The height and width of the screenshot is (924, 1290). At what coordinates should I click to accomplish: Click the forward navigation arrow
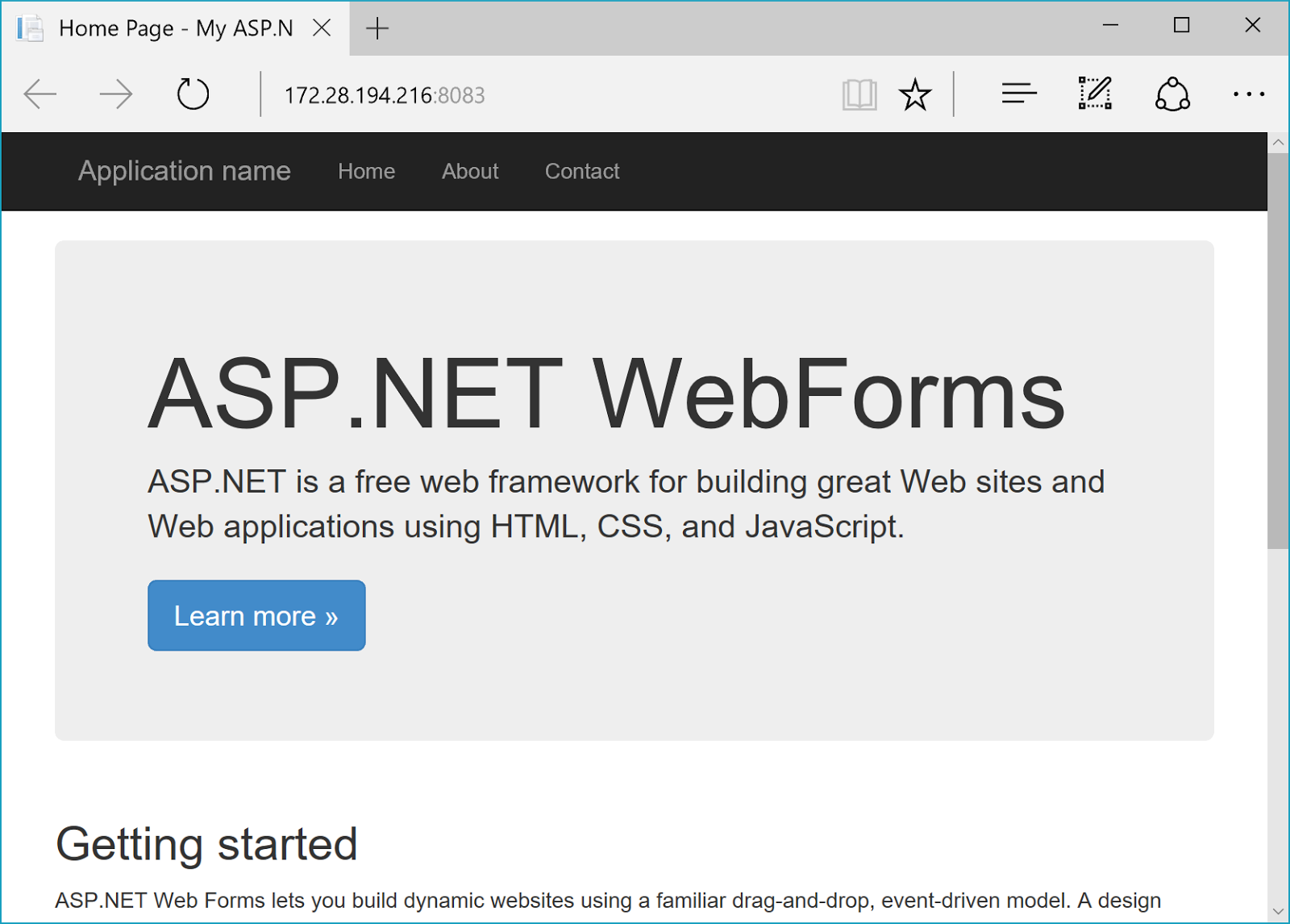click(x=116, y=94)
